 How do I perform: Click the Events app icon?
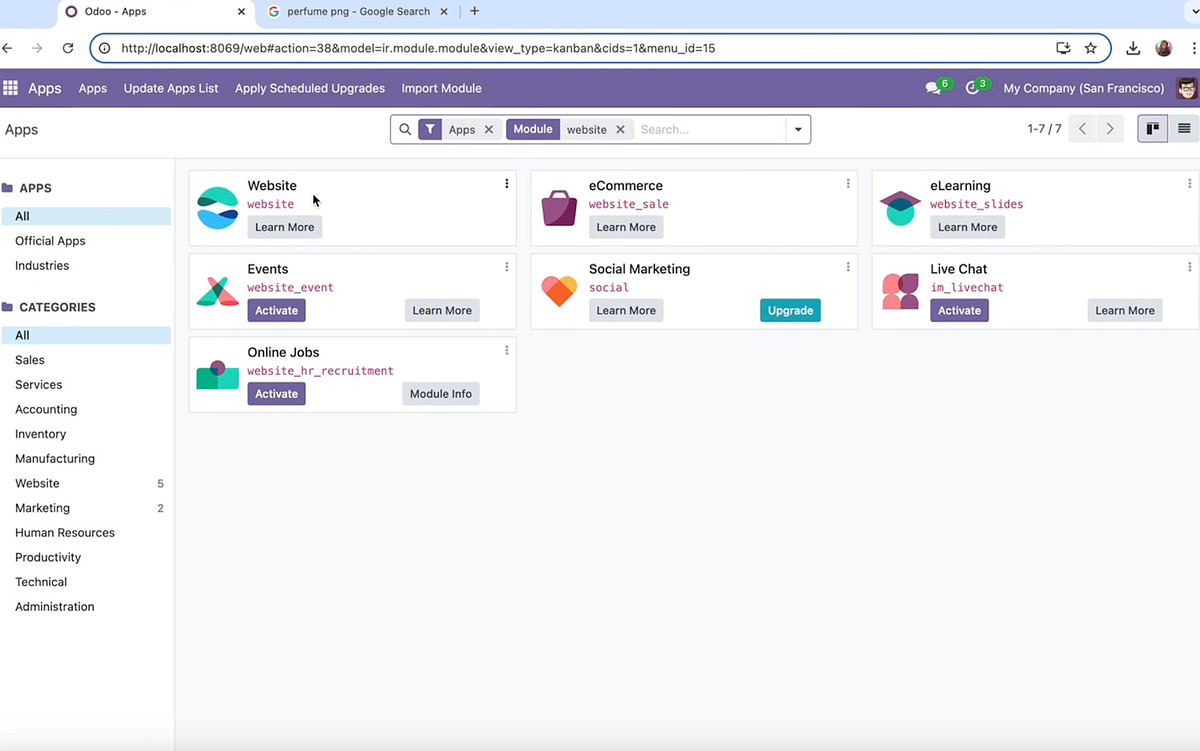[x=217, y=291]
